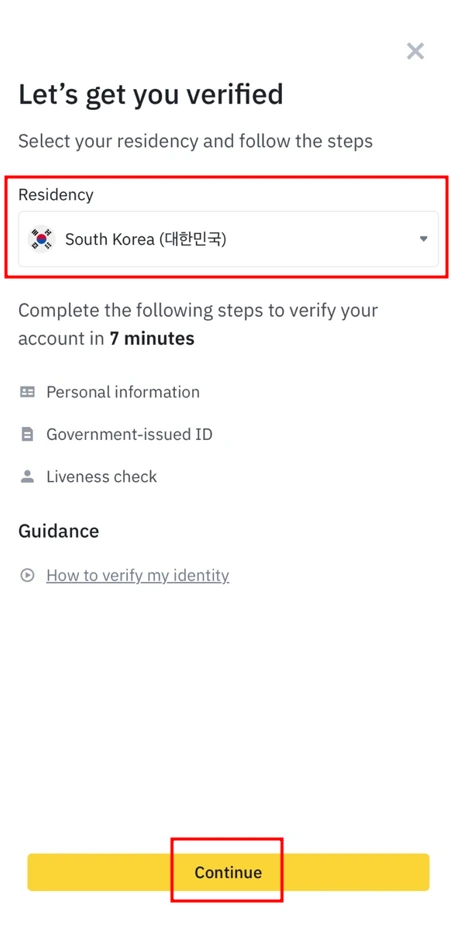This screenshot has width=455, height=930.
Task: Click the Guidance section heading
Action: 59,530
